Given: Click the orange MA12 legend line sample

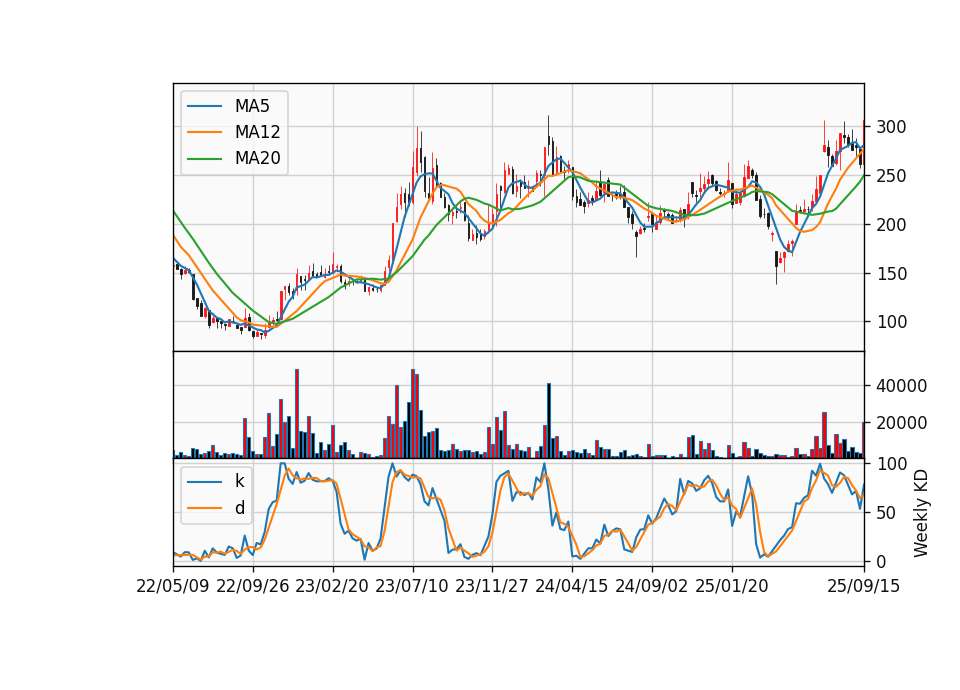Looking at the screenshot, I should tap(204, 132).
